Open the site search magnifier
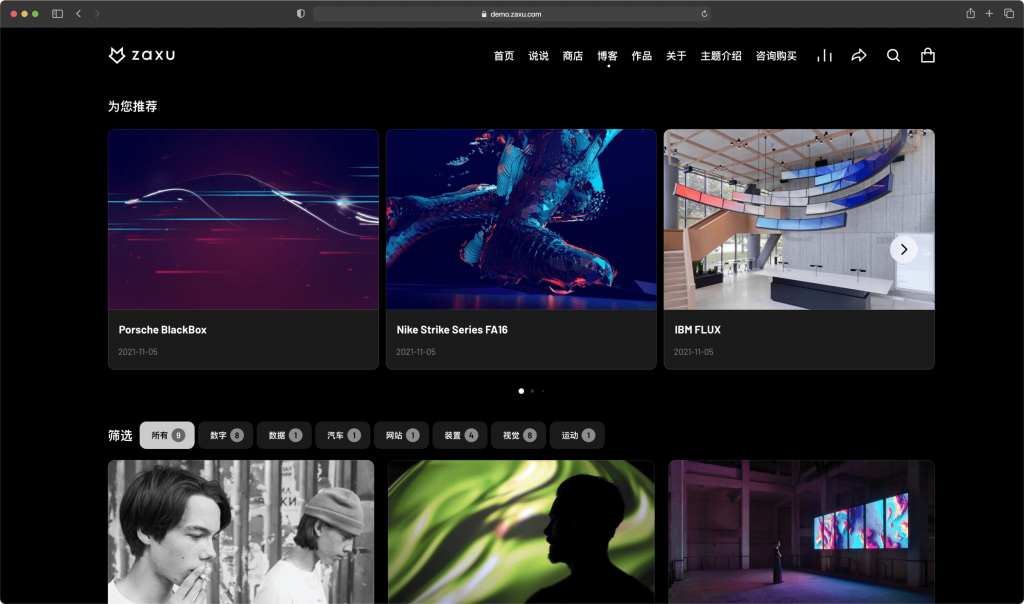This screenshot has width=1024, height=604. [x=893, y=56]
